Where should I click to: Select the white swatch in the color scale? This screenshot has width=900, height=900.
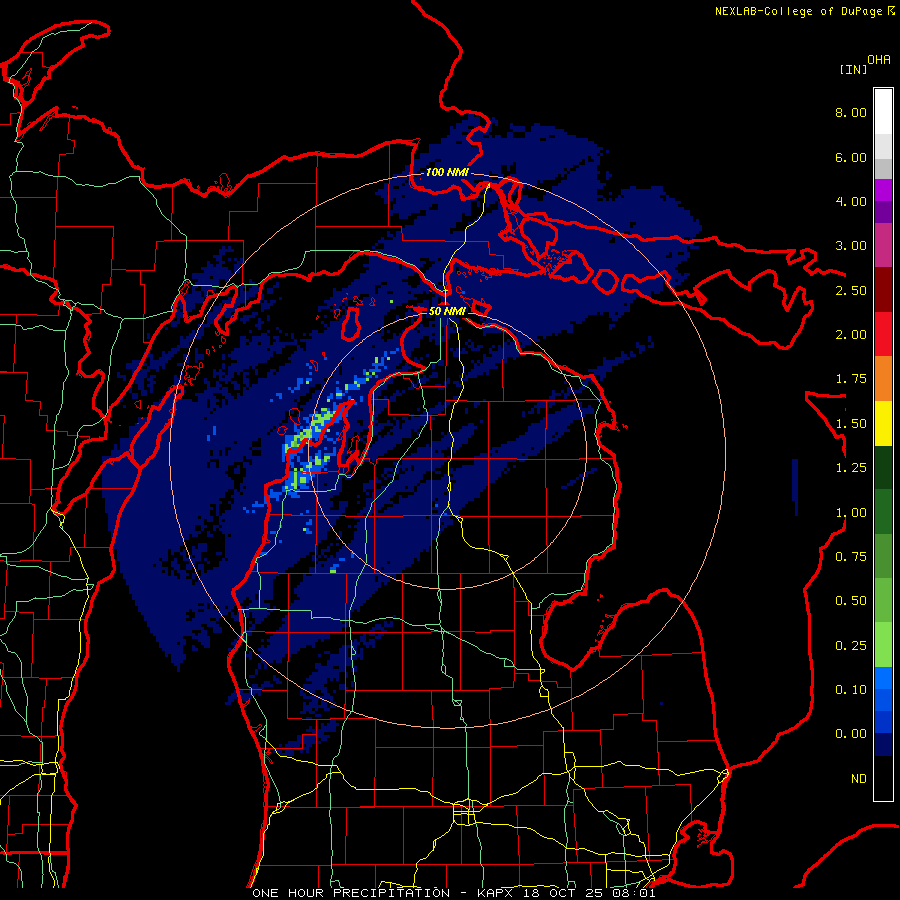(883, 112)
